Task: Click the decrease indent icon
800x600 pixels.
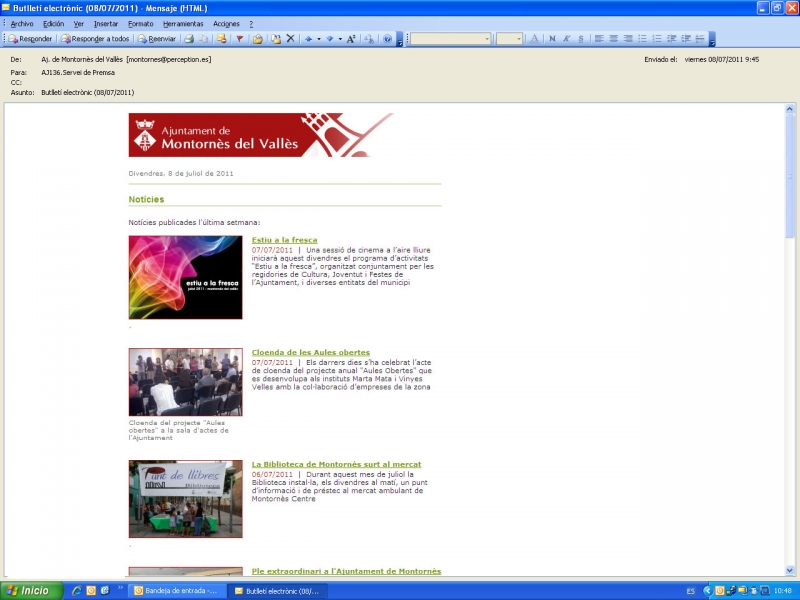Action: click(671, 39)
